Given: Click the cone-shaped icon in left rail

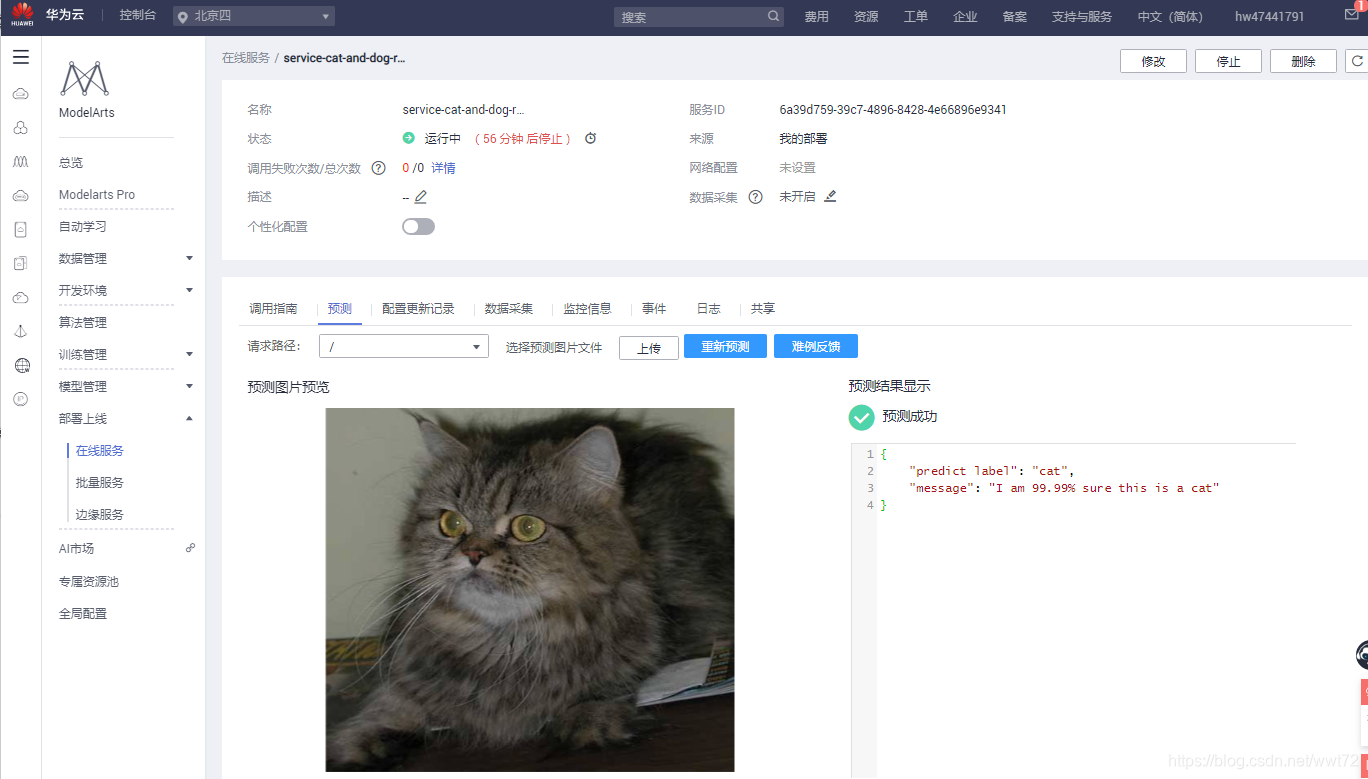Looking at the screenshot, I should click(x=21, y=331).
